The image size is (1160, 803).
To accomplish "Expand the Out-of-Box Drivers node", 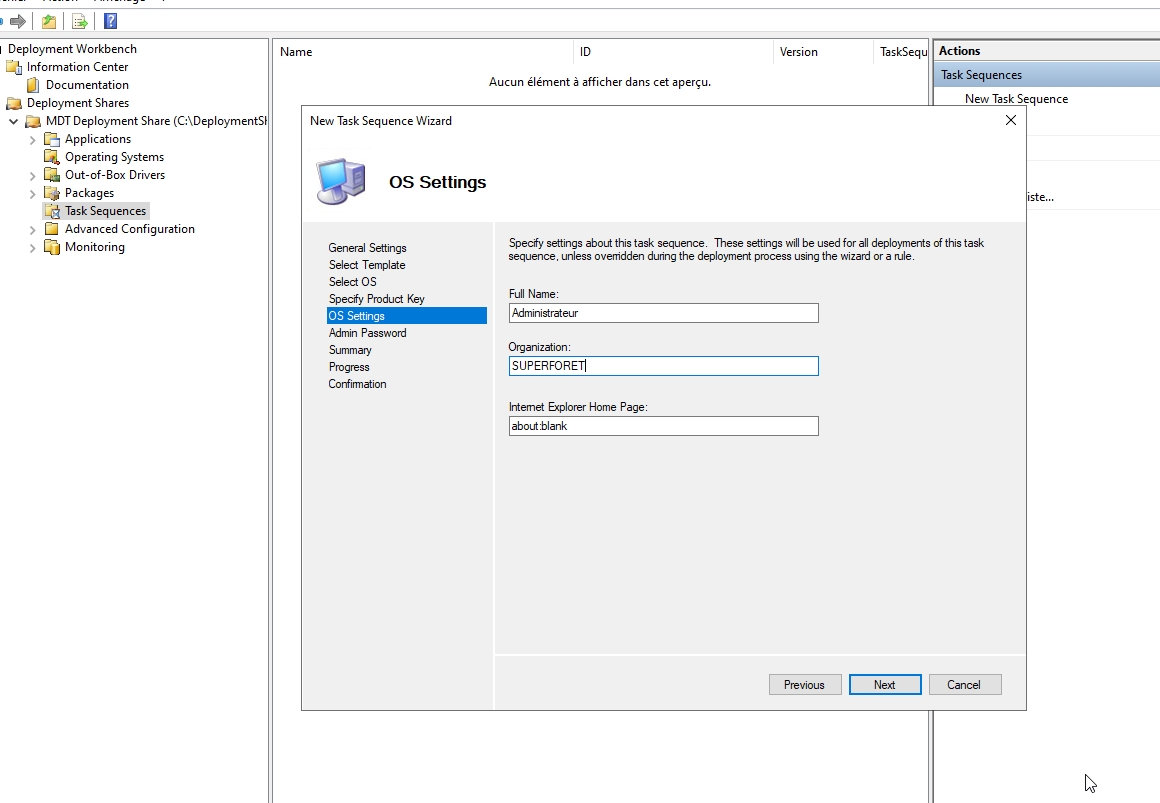I will point(33,175).
